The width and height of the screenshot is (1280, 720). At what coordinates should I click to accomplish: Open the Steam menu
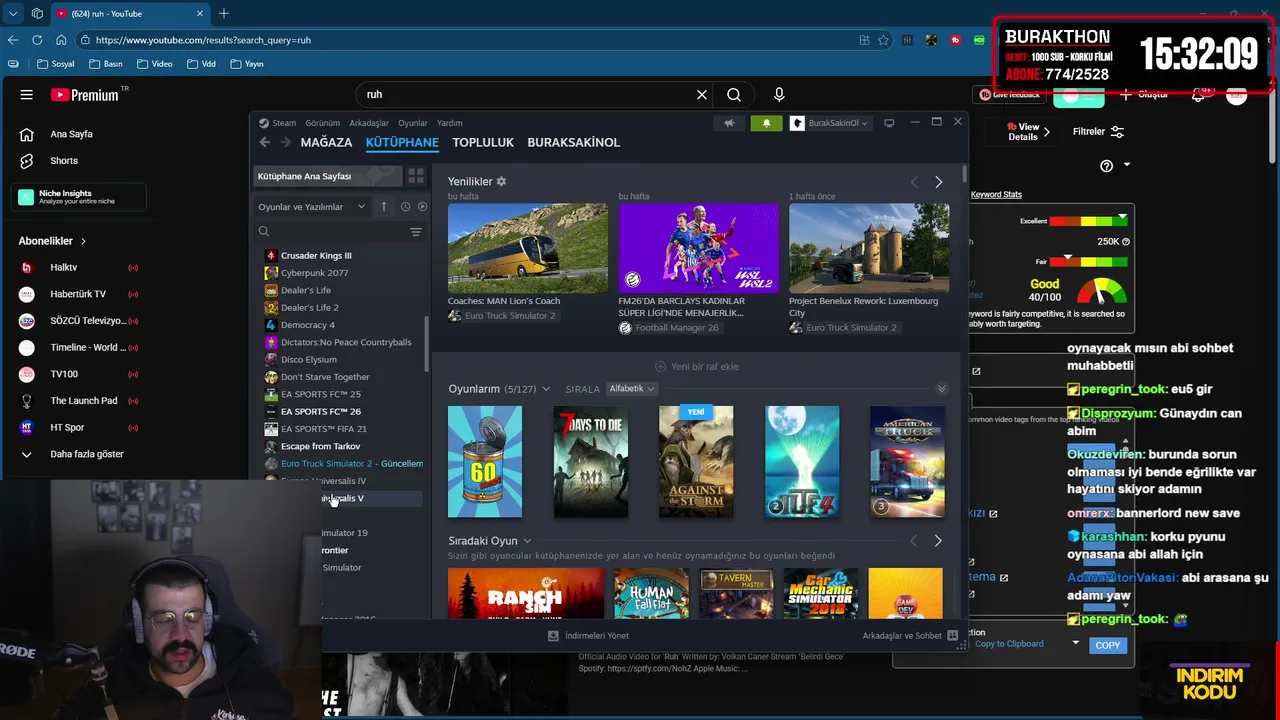coord(284,123)
